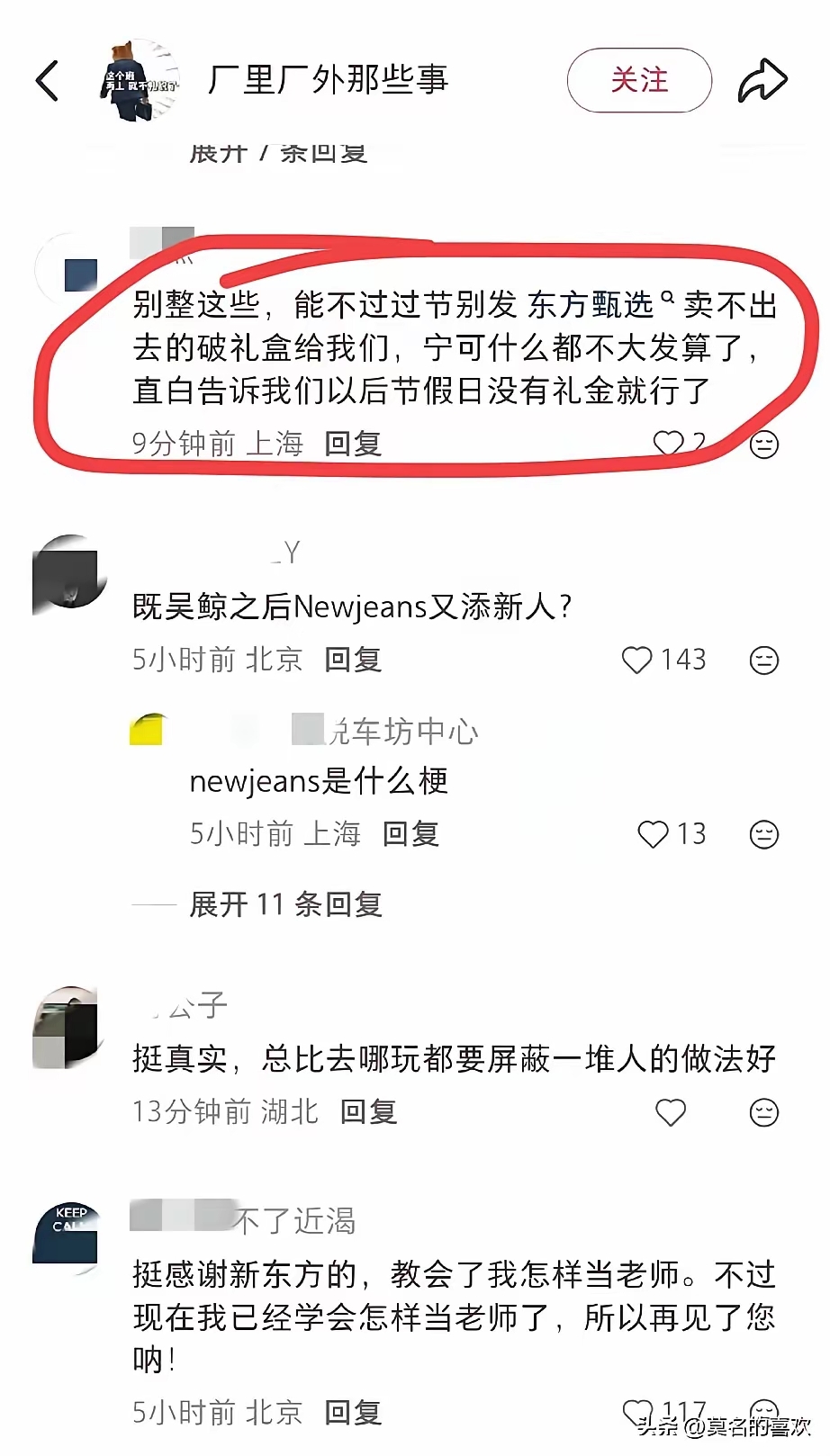Tap the emoji face on the Hubei comment
The image size is (830, 1456).
pyautogui.click(x=764, y=1112)
